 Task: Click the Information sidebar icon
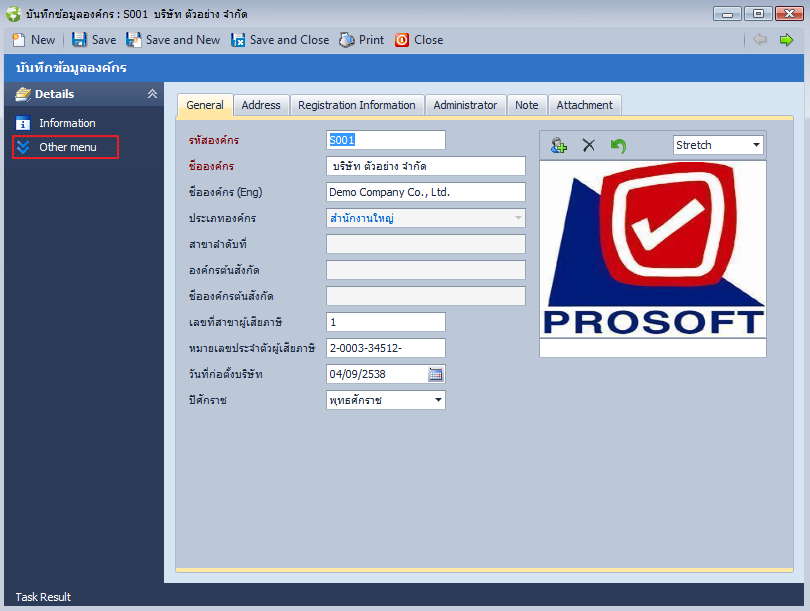click(23, 123)
